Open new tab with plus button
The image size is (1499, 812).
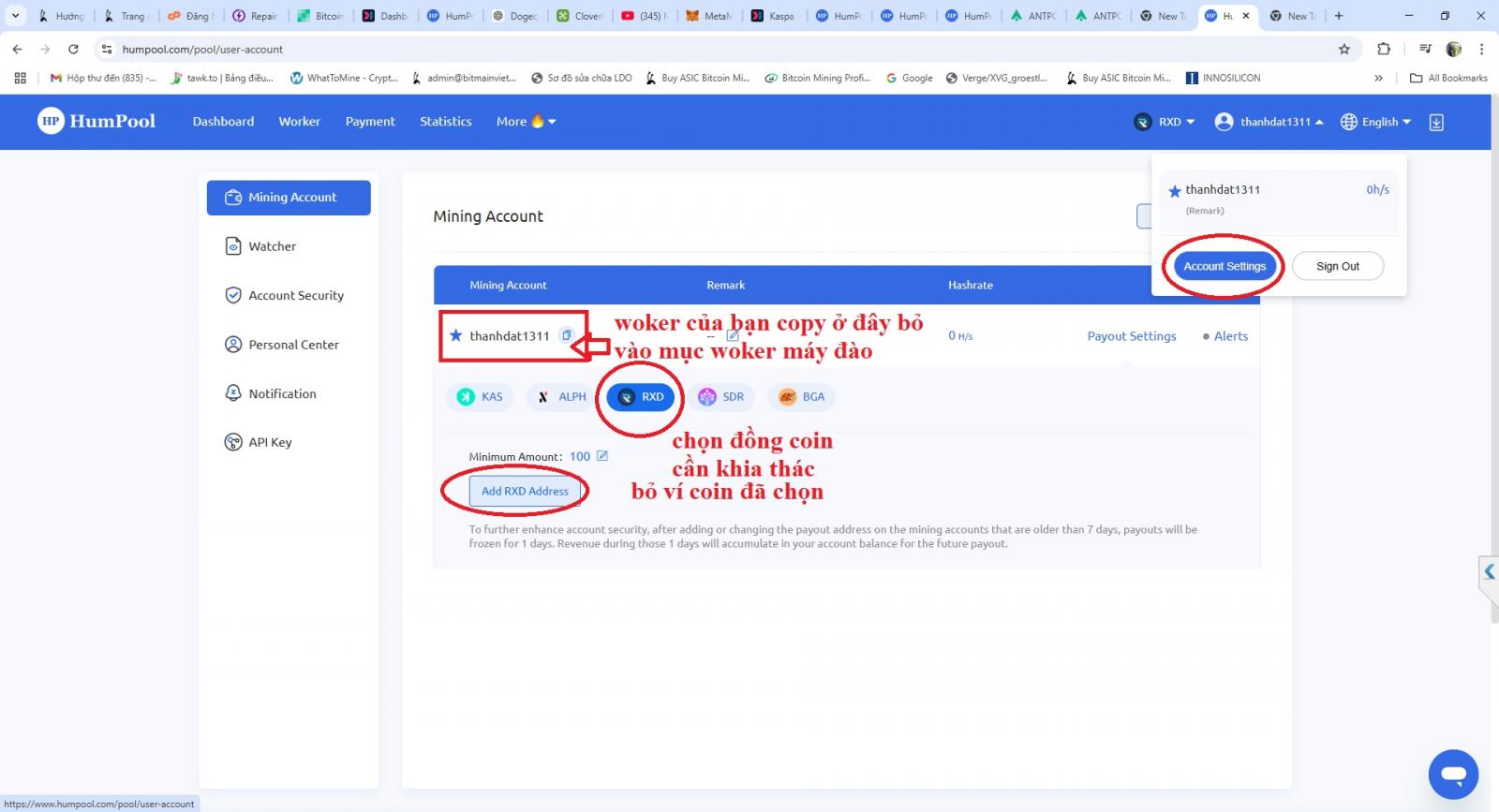1339,16
